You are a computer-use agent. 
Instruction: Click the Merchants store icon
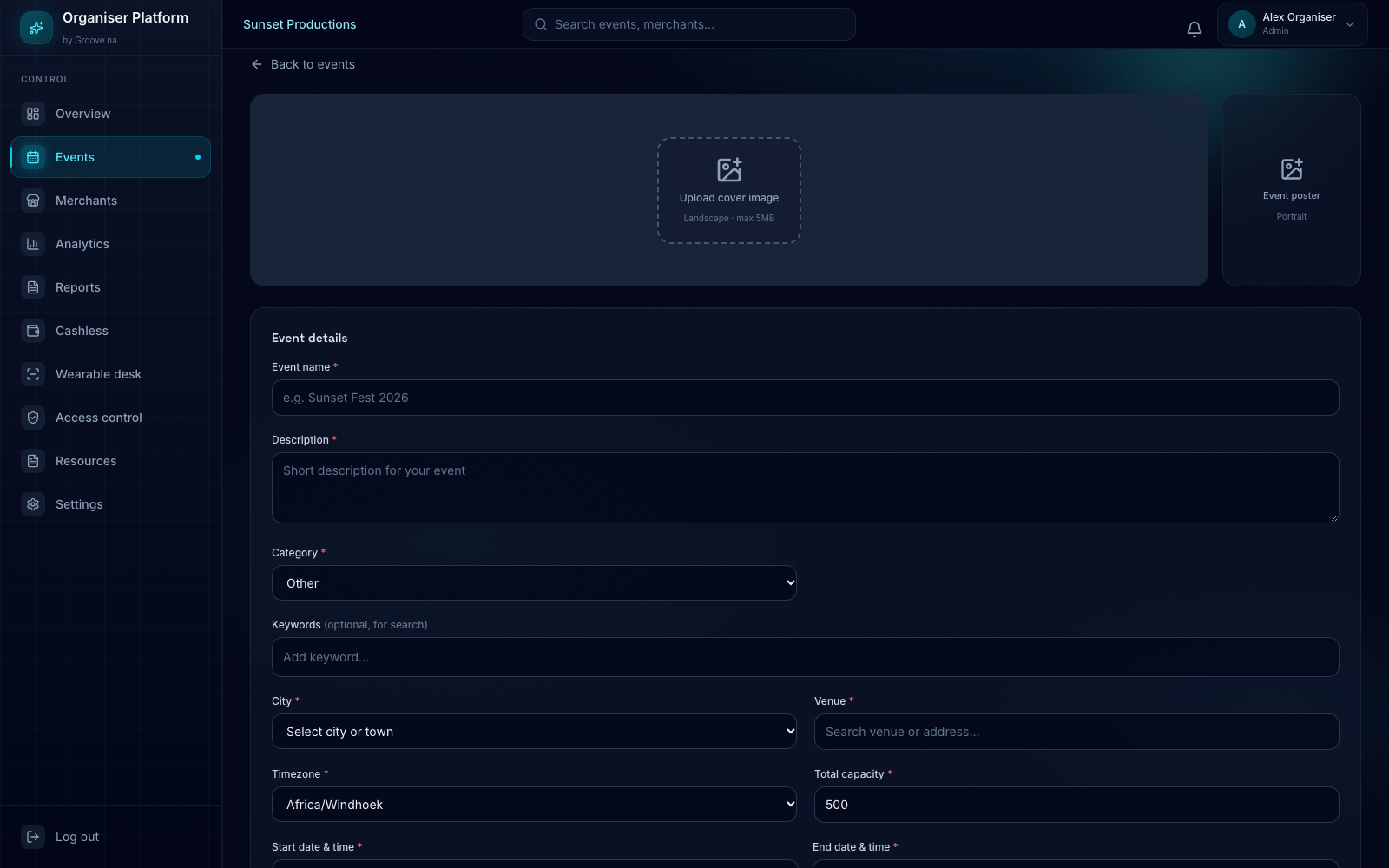point(33,201)
